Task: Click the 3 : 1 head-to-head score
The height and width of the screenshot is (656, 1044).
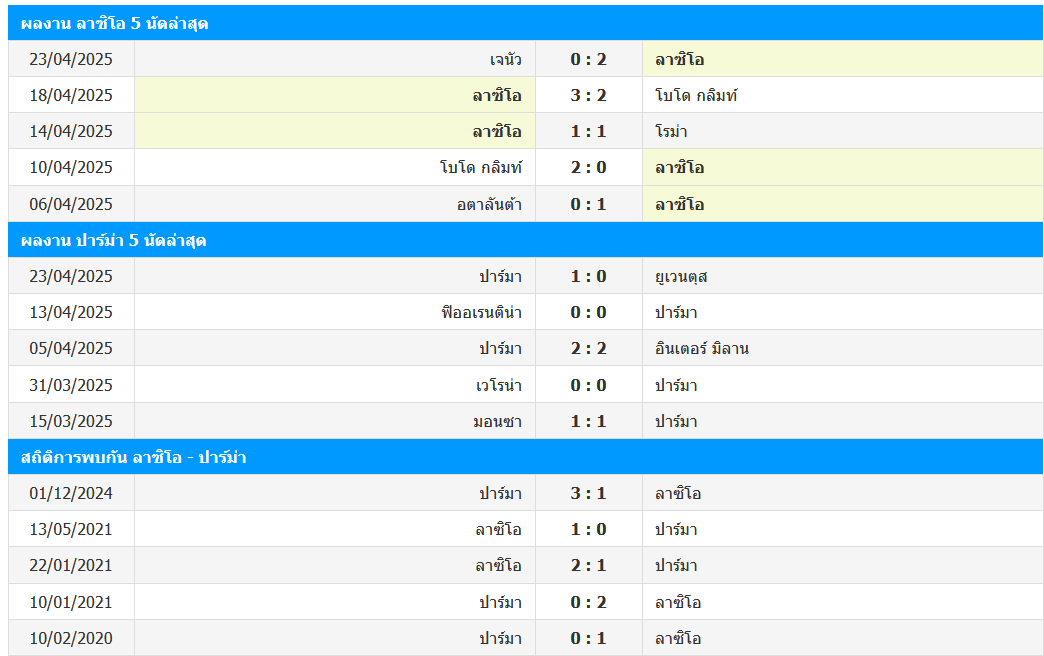Action: click(x=588, y=493)
